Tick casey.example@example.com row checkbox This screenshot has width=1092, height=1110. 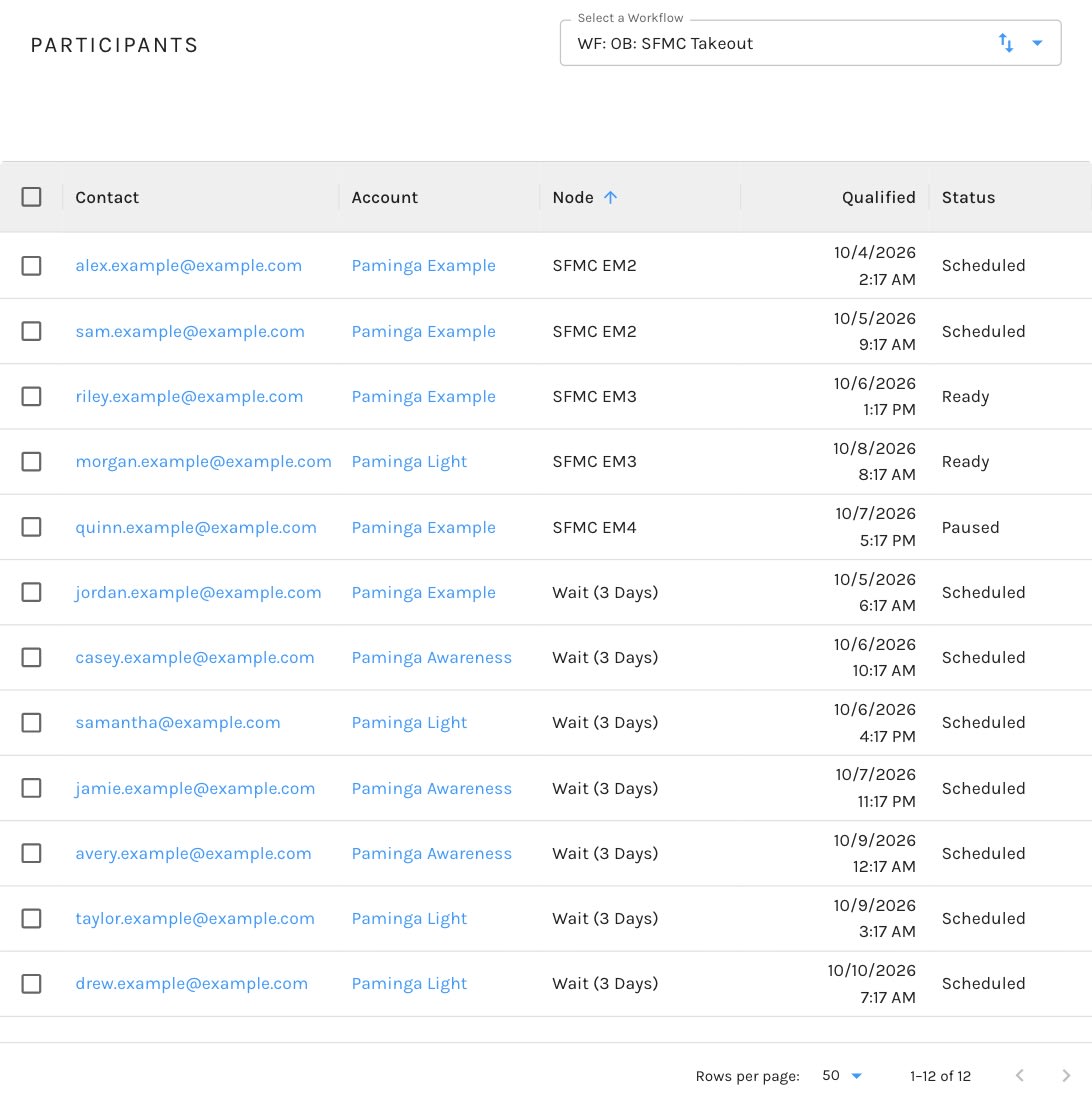click(x=31, y=657)
